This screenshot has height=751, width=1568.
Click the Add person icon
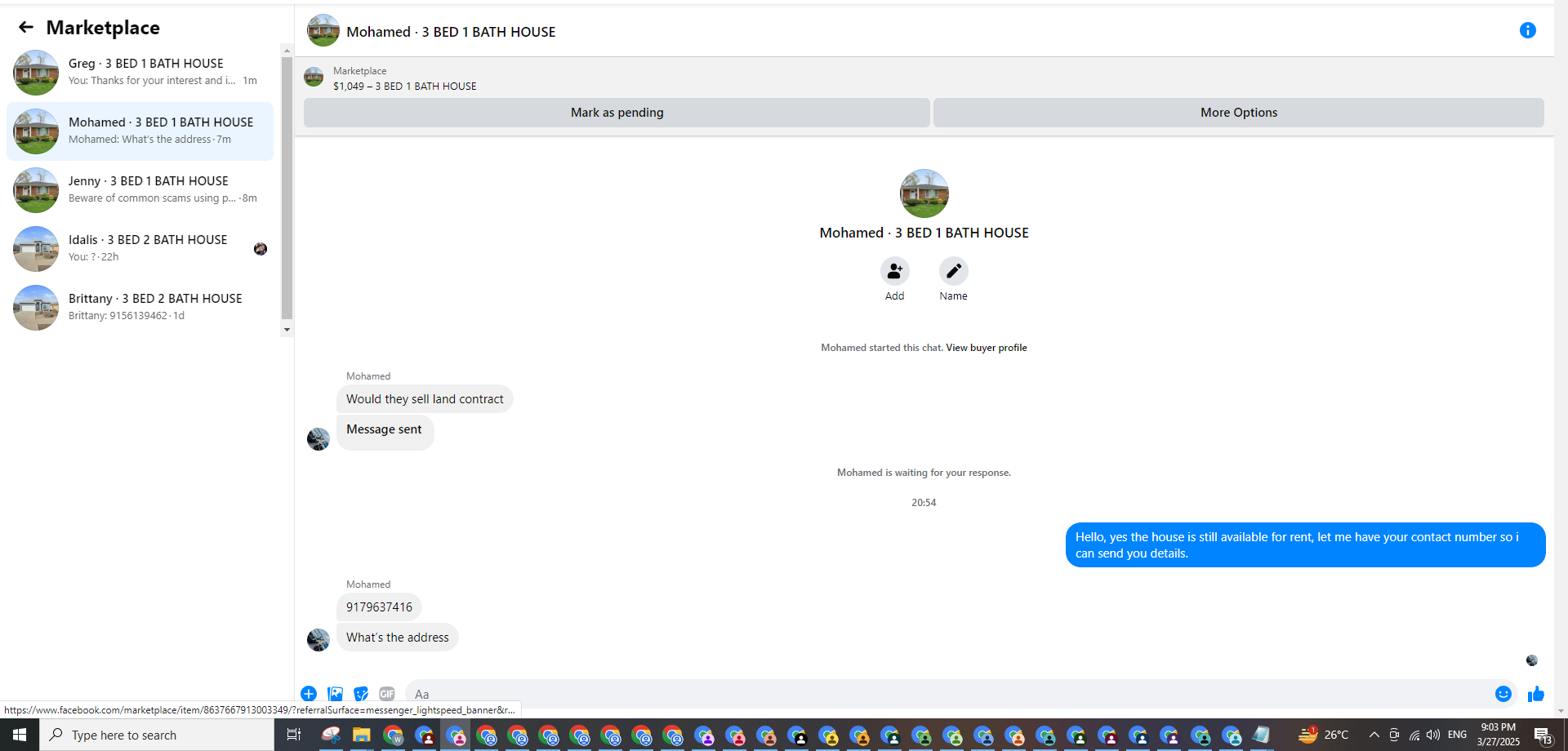pyautogui.click(x=895, y=271)
